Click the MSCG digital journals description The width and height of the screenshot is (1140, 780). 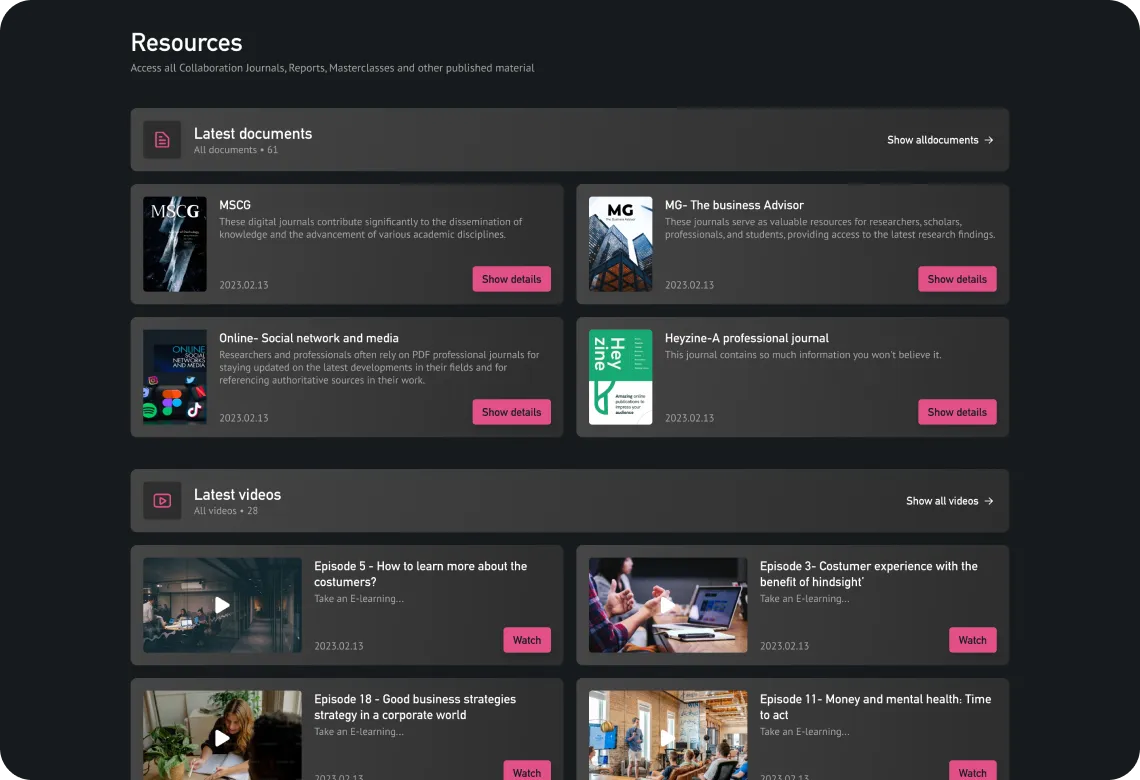coord(371,228)
